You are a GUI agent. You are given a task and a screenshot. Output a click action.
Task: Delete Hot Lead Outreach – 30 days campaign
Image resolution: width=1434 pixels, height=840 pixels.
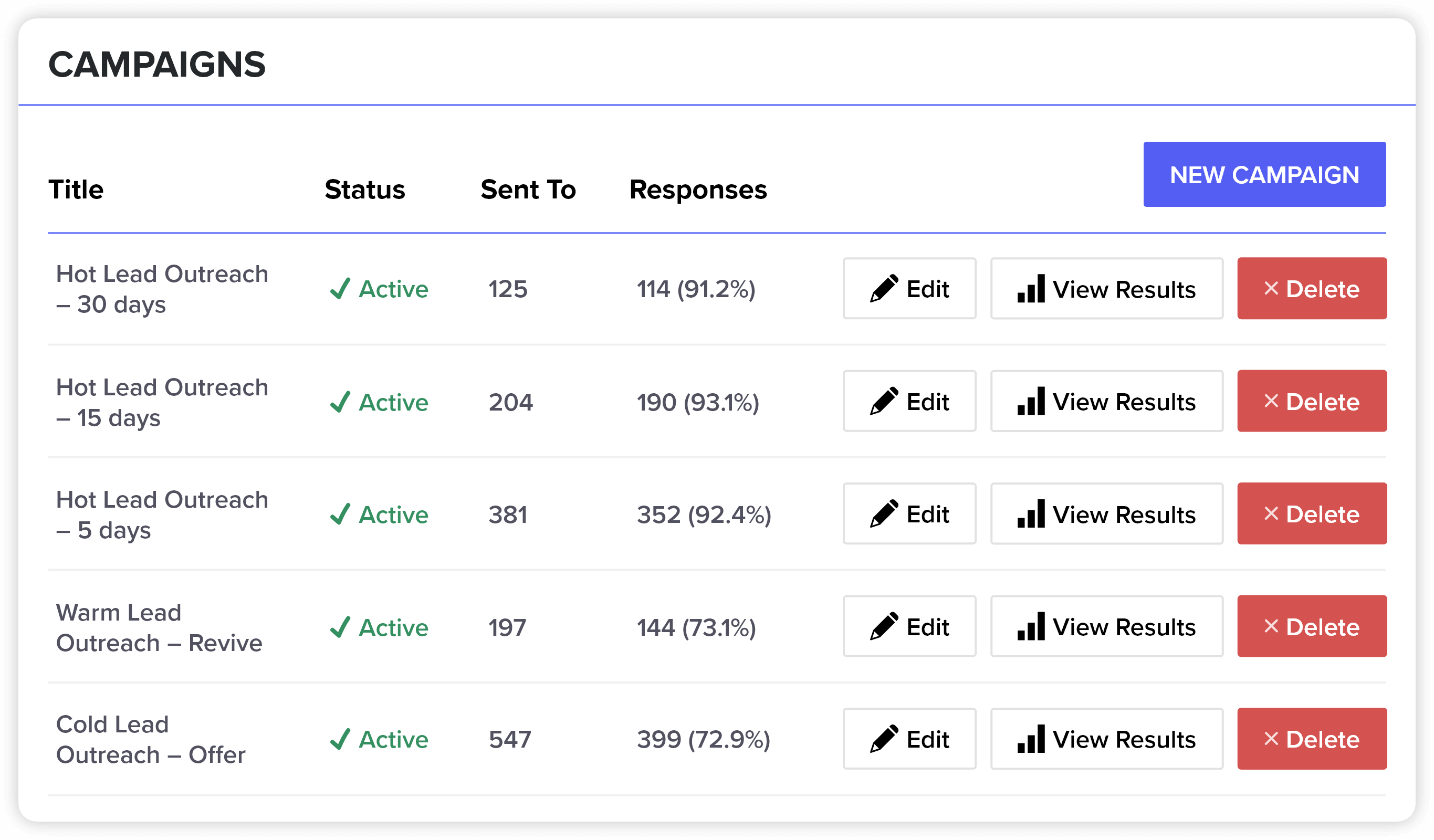[x=1312, y=289]
